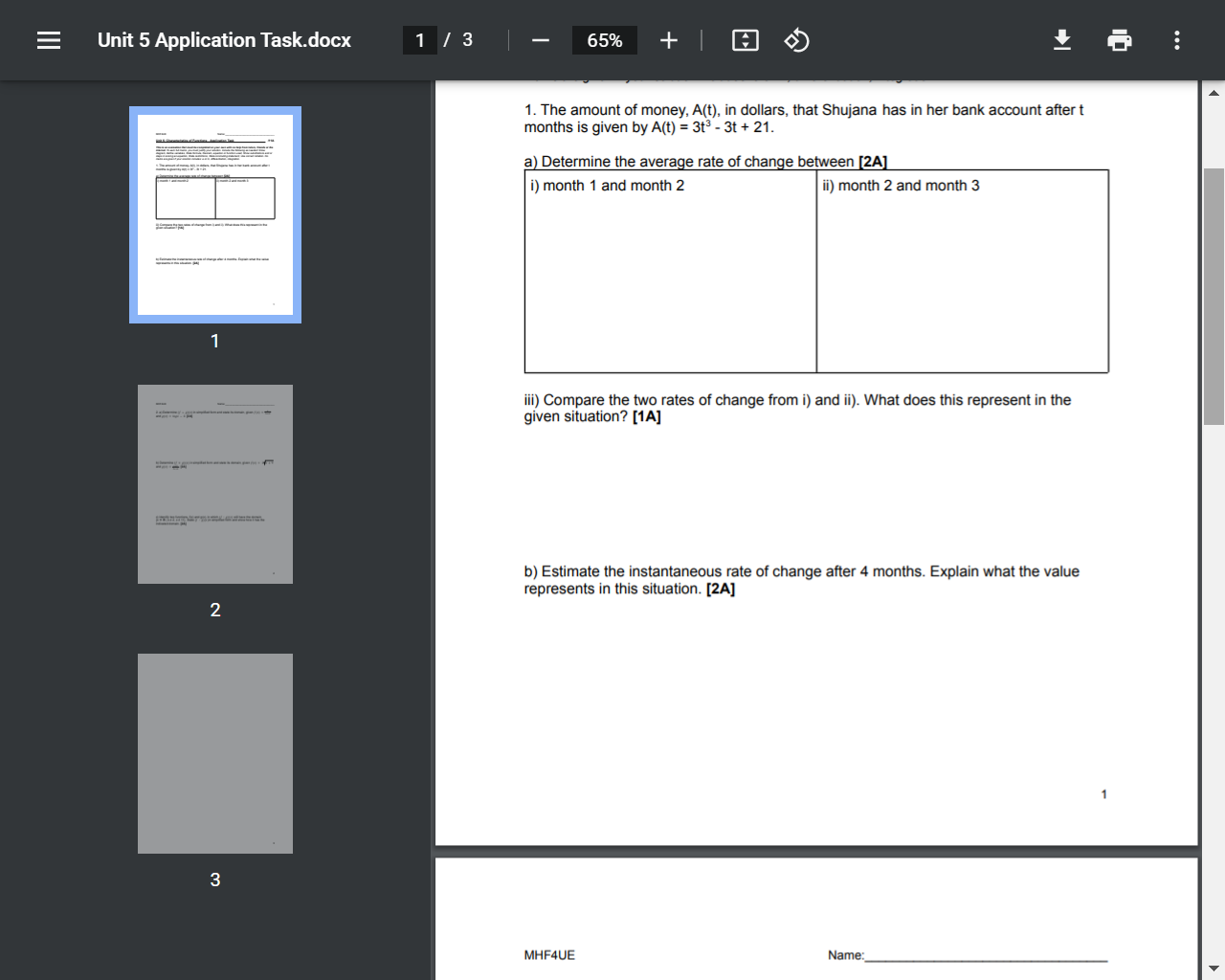
Task: Open the print dialog via the printer icon
Action: pos(1120,40)
